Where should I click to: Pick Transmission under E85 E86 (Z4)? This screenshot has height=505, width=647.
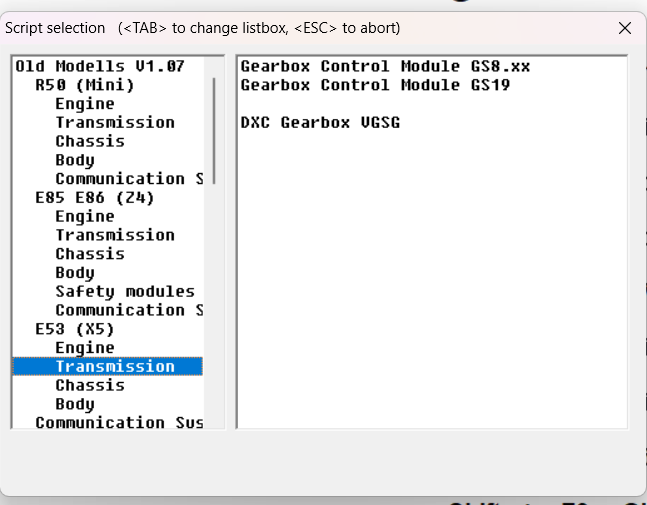click(x=115, y=235)
